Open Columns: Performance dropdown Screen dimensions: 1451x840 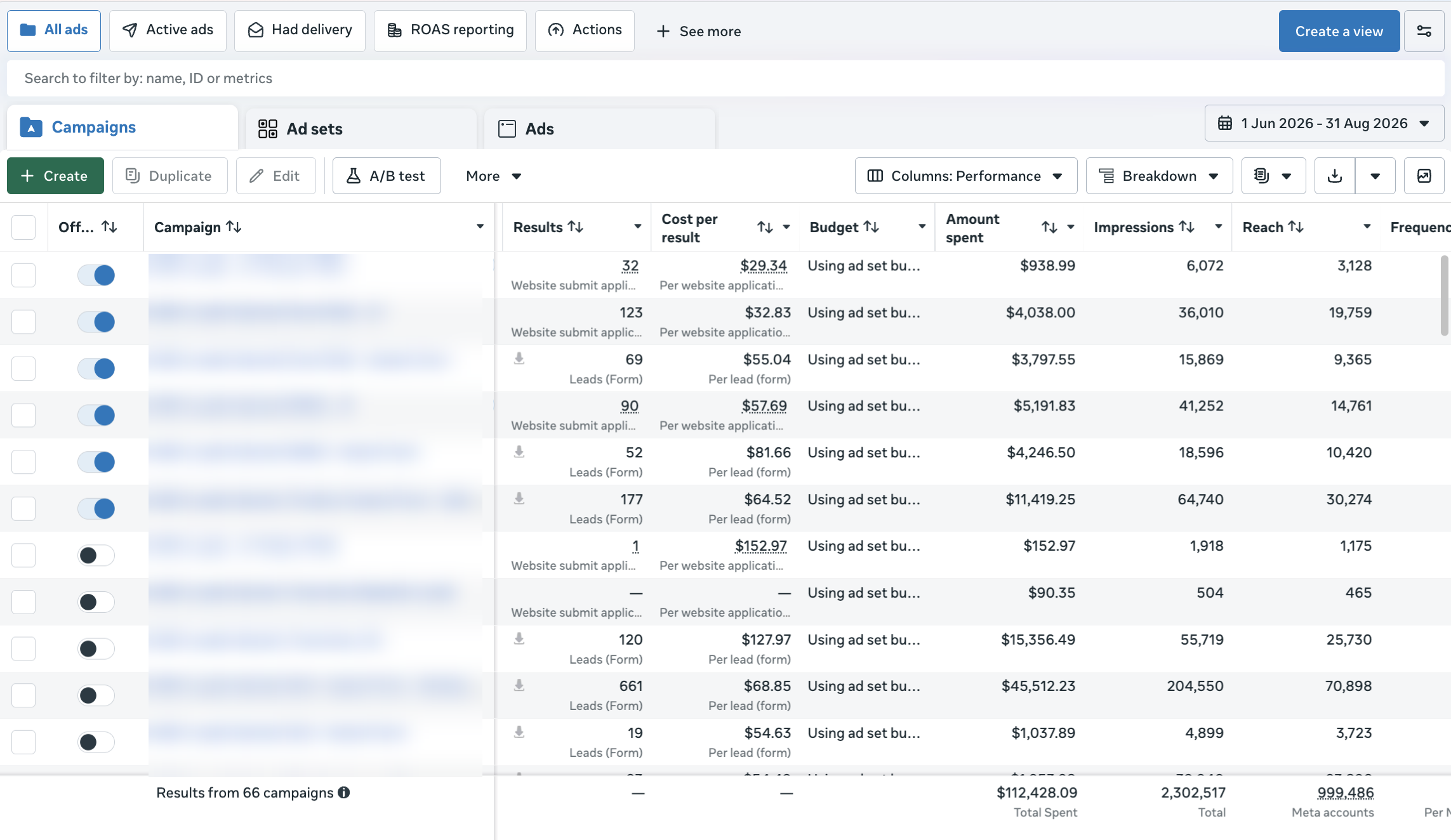click(965, 176)
